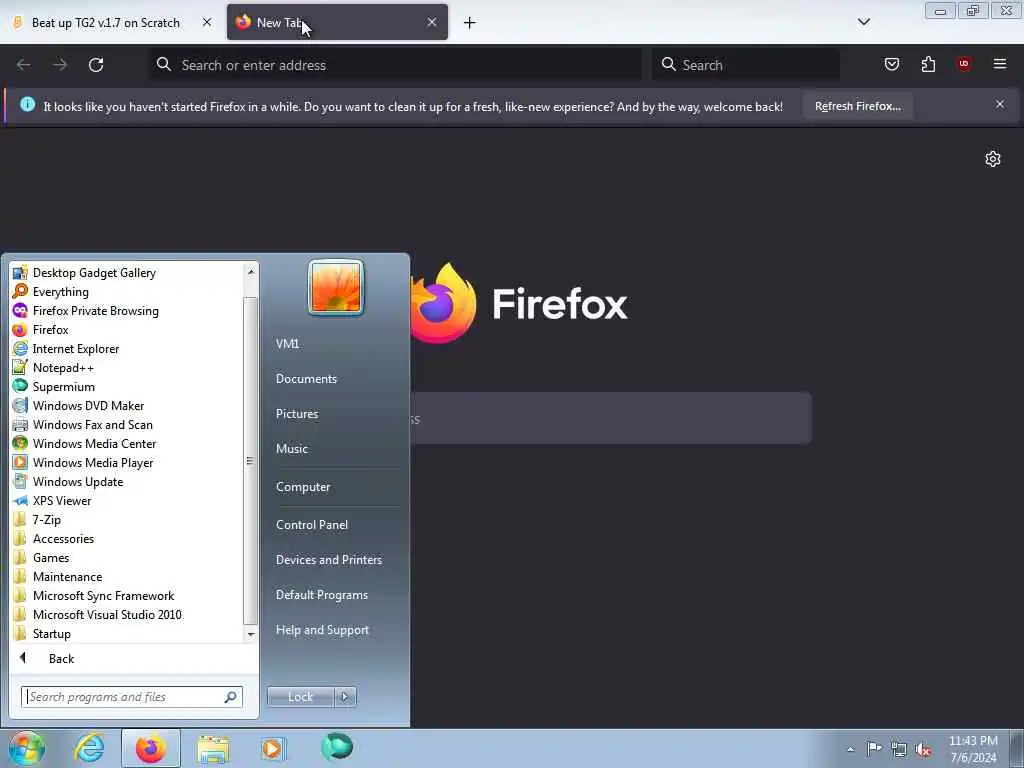1024x768 pixels.
Task: Dismiss the Firefox refresh notification bar
Action: [x=1000, y=104]
